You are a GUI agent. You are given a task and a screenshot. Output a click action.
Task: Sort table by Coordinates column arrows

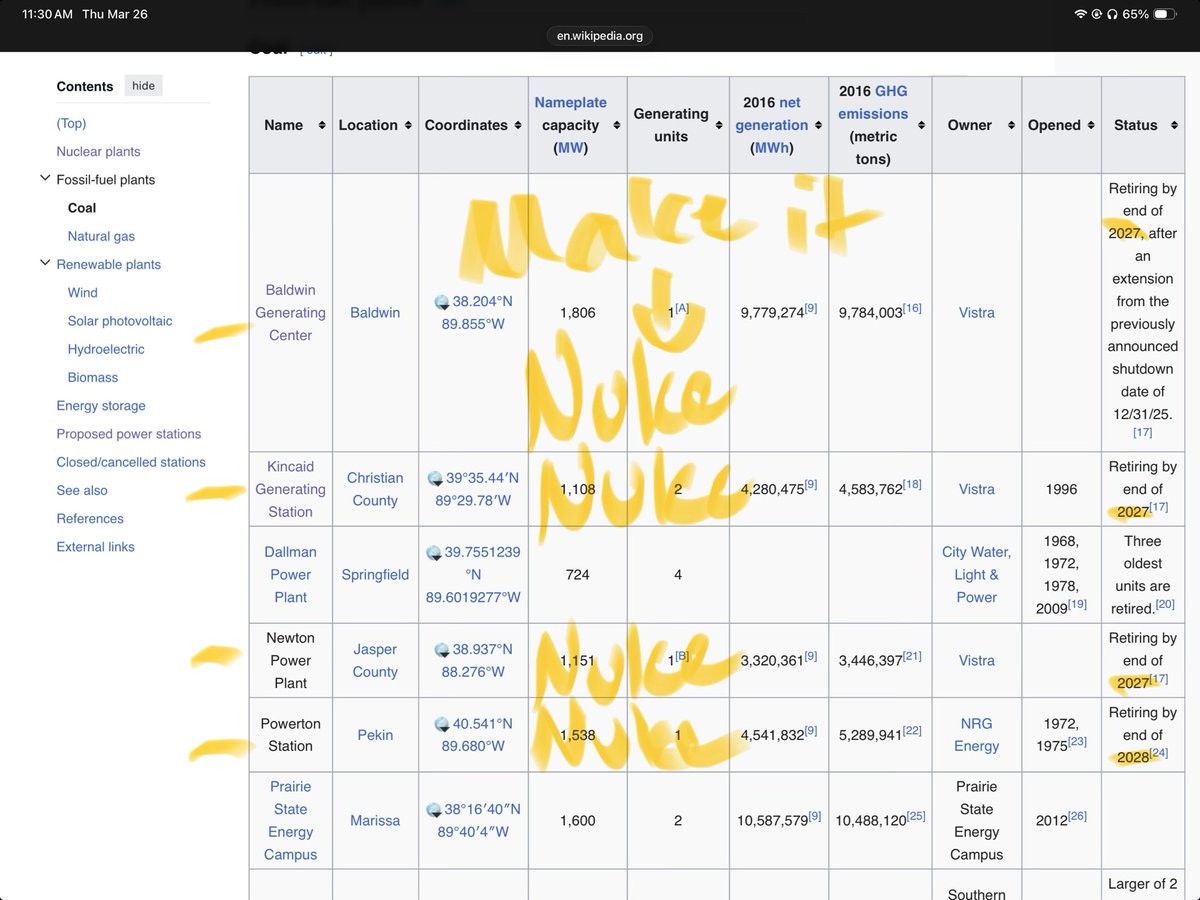point(517,125)
